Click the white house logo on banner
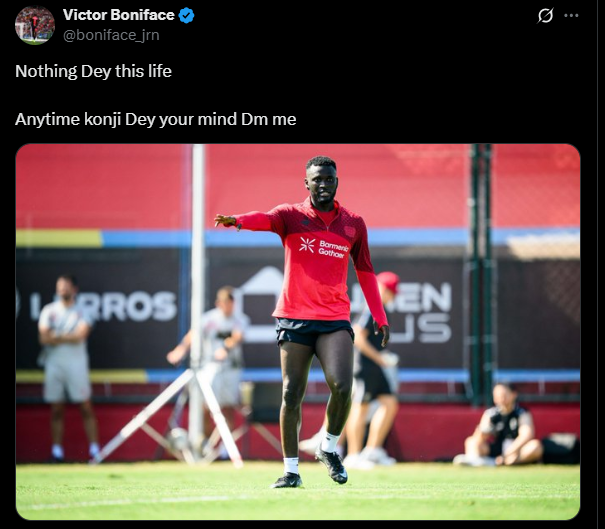The width and height of the screenshot is (605, 529). (260, 304)
